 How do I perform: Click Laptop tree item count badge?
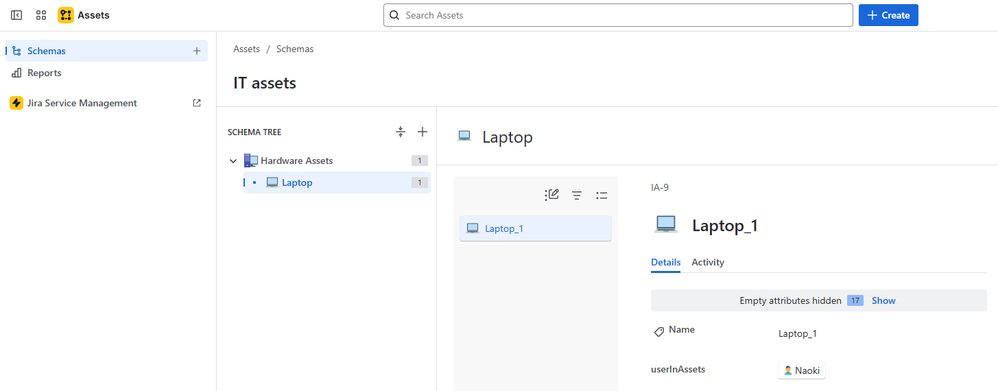[x=419, y=183]
